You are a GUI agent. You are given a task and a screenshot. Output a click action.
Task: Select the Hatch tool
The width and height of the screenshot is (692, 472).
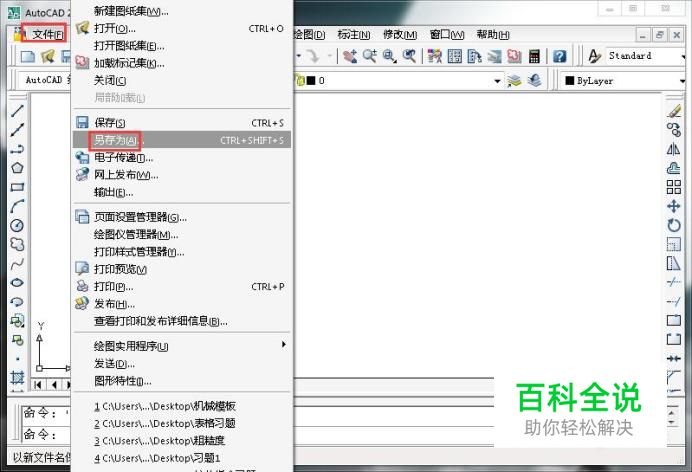pos(17,377)
